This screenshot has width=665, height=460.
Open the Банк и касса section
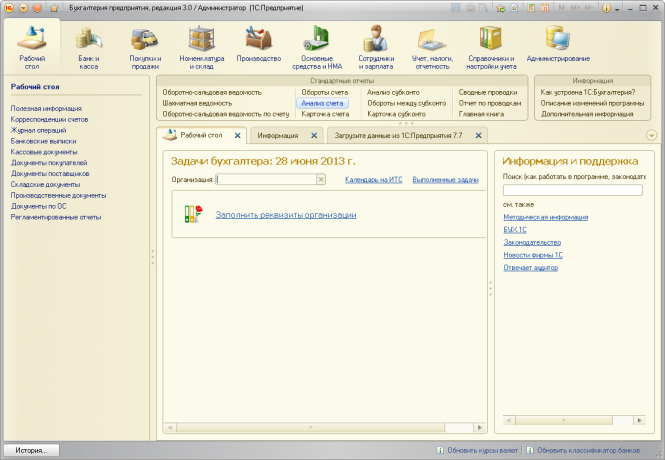coord(89,47)
